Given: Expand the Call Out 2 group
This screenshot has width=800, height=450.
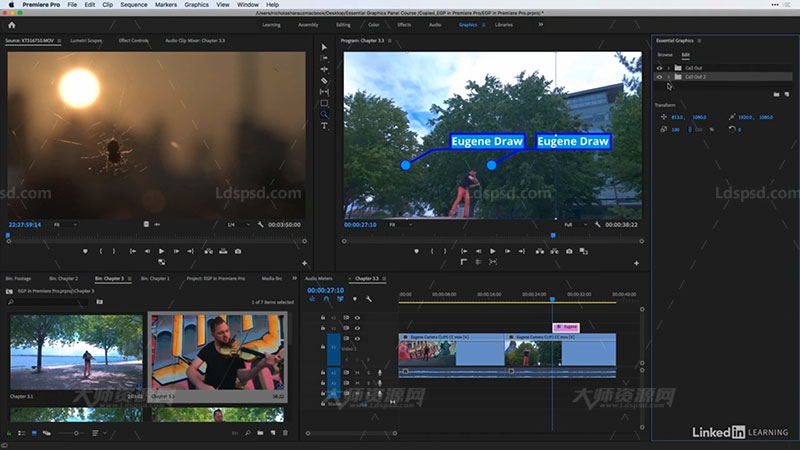Looking at the screenshot, I should pyautogui.click(x=668, y=77).
